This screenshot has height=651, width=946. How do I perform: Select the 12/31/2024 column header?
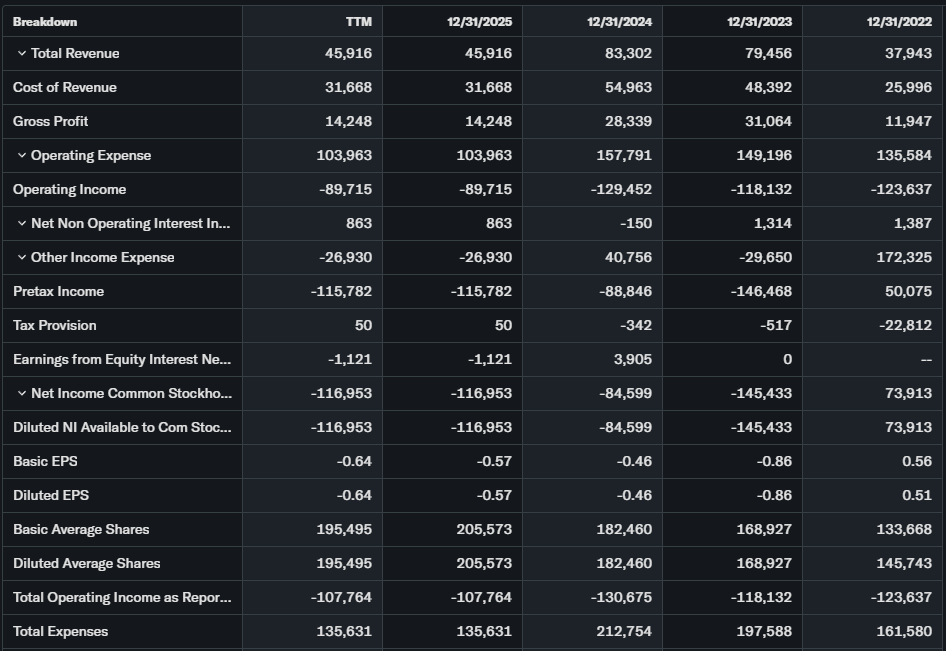click(x=620, y=21)
